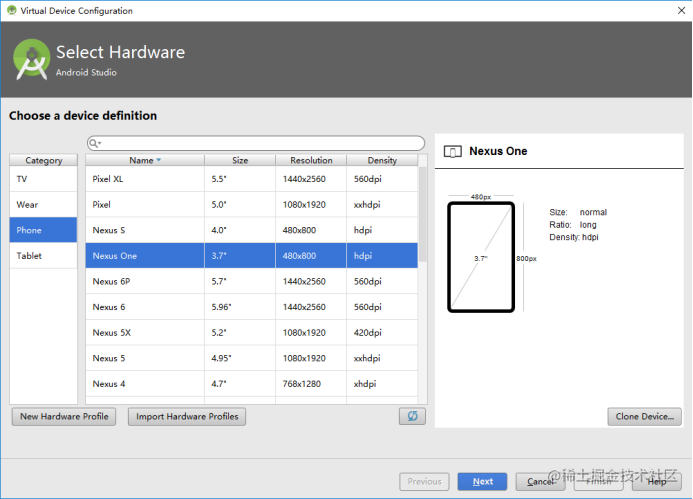Click Import Hardware Profiles button
This screenshot has width=693, height=499.
click(187, 416)
